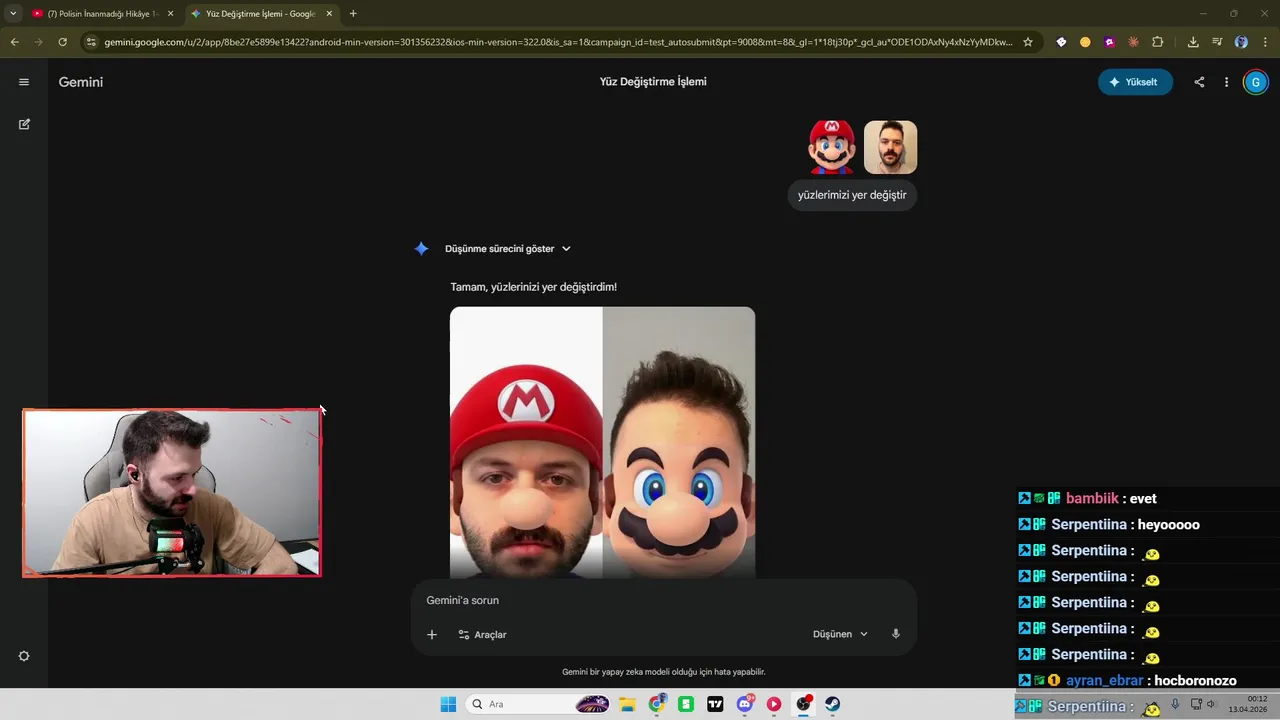1280x720 pixels.
Task: Click the webcam overlay video
Action: pos(172,493)
